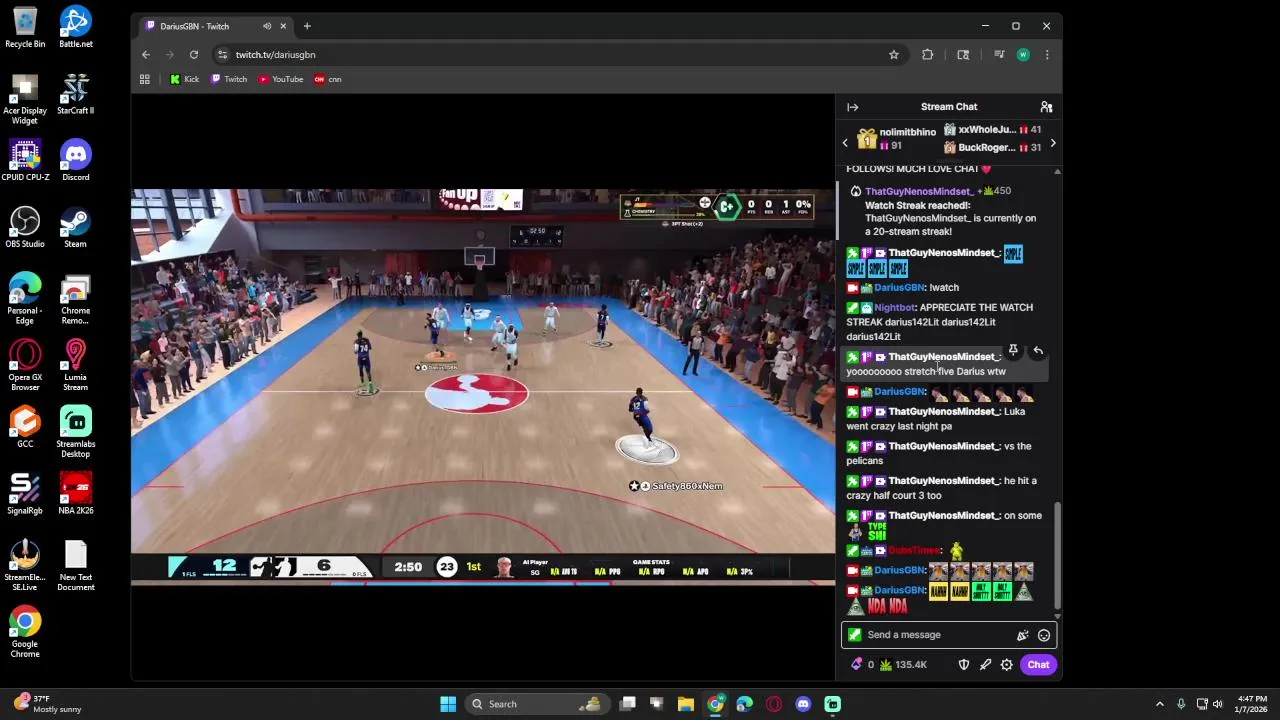The width and height of the screenshot is (1280, 720).
Task: Select the New Text Document file
Action: 75,566
